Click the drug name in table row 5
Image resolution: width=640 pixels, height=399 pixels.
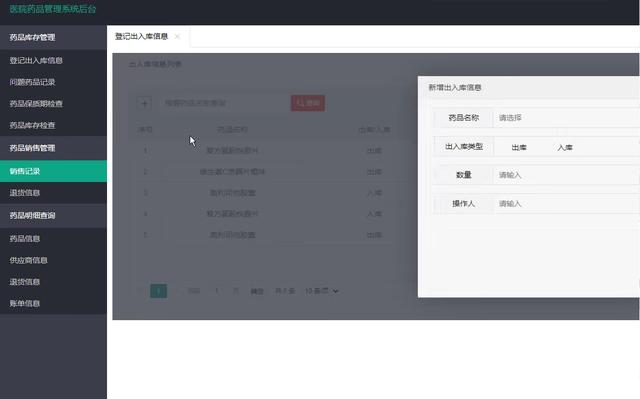point(232,235)
